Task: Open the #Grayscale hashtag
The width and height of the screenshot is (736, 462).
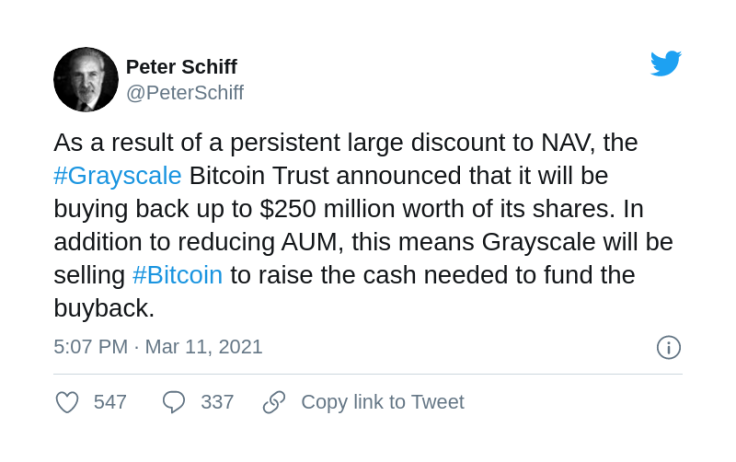Action: tap(117, 176)
